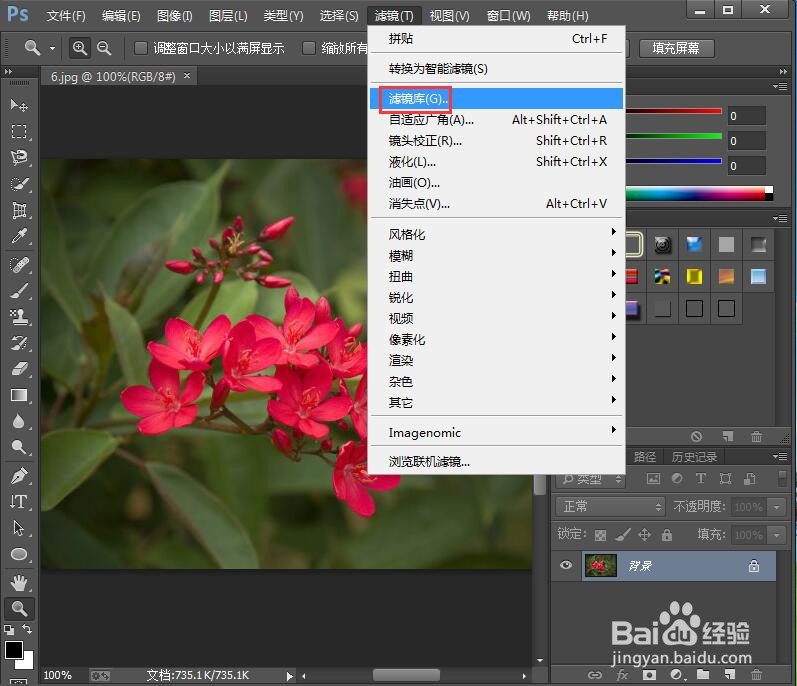Open the 文件(F) menu
This screenshot has height=686, width=797.
[x=66, y=16]
